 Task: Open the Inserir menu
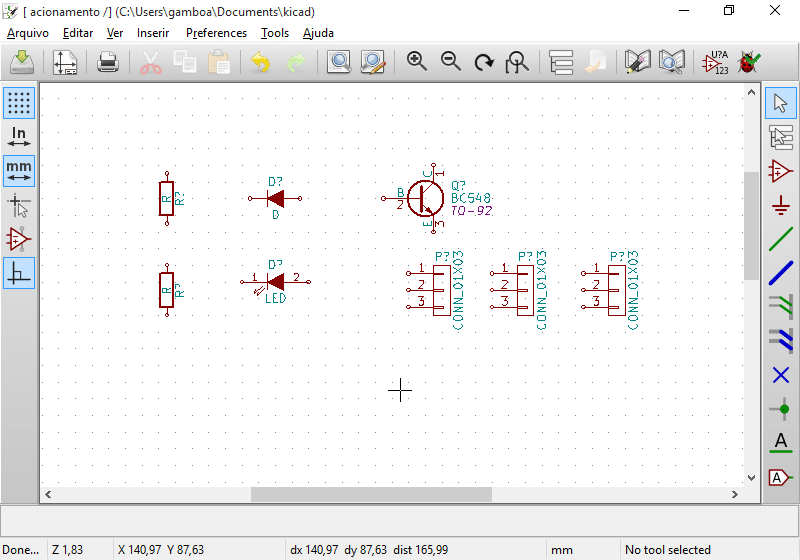point(153,33)
